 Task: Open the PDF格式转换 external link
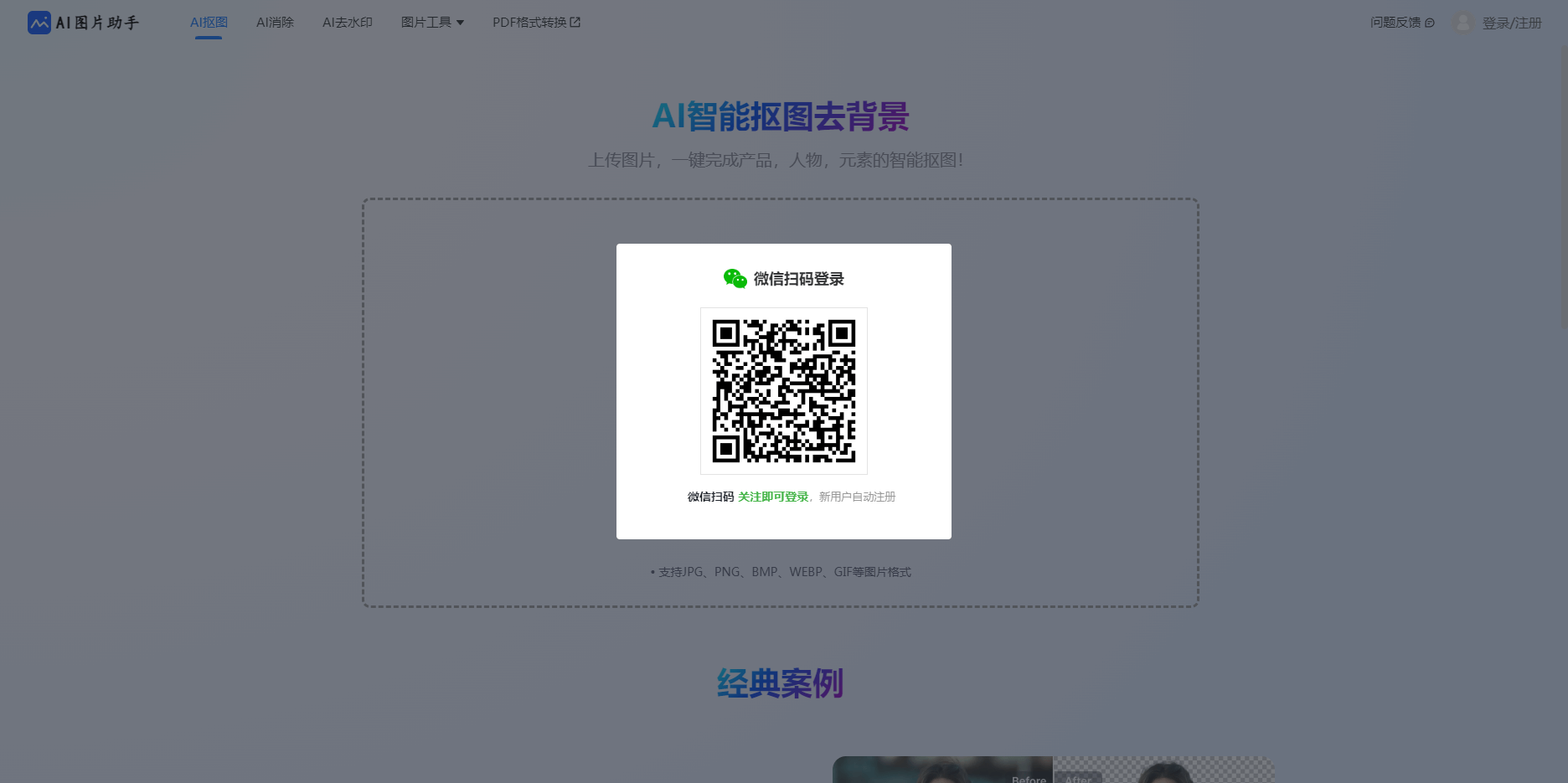point(536,23)
